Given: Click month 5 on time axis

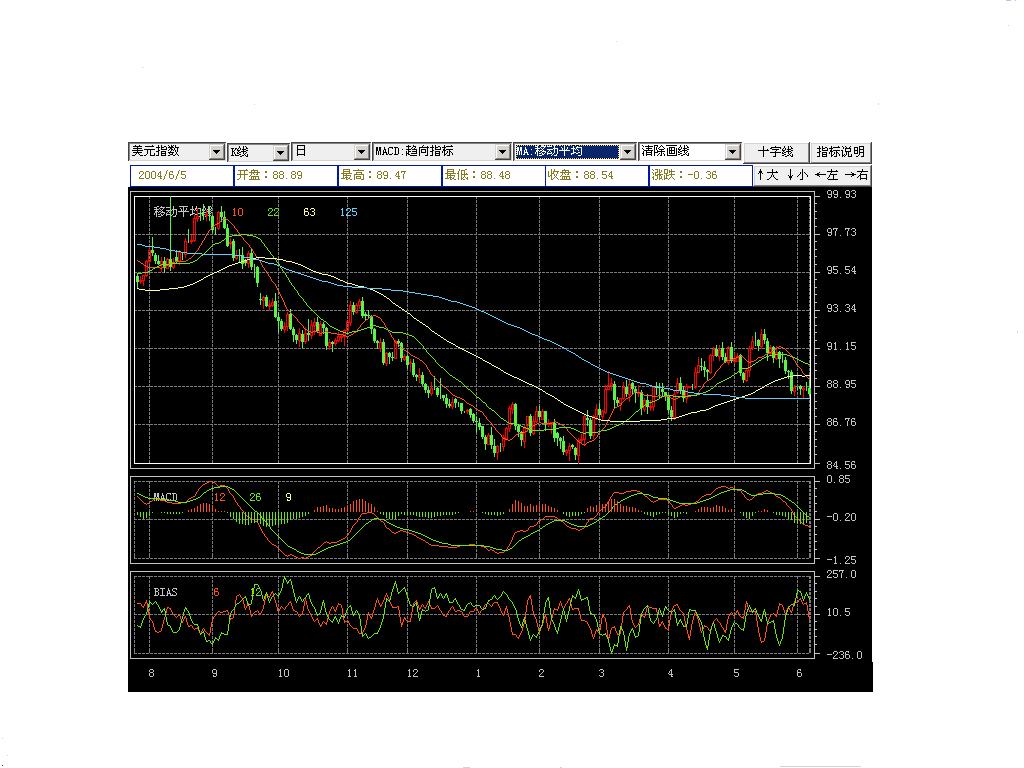Looking at the screenshot, I should tap(736, 673).
